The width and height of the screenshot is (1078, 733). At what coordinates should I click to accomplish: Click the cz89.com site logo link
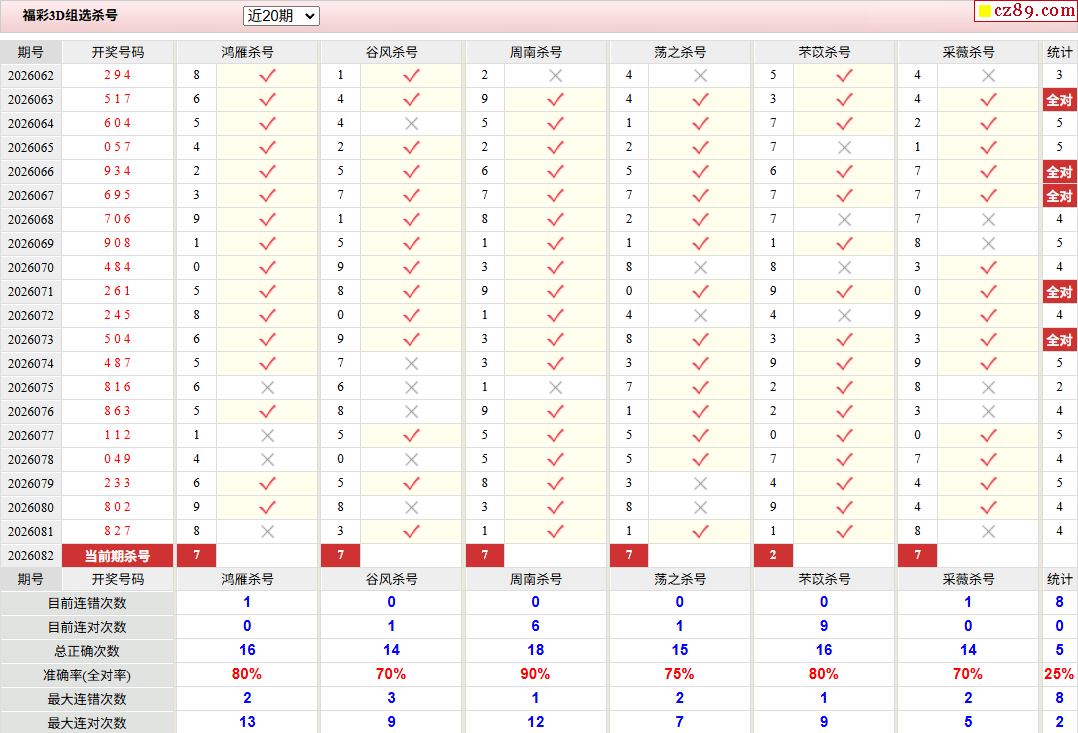click(1025, 11)
